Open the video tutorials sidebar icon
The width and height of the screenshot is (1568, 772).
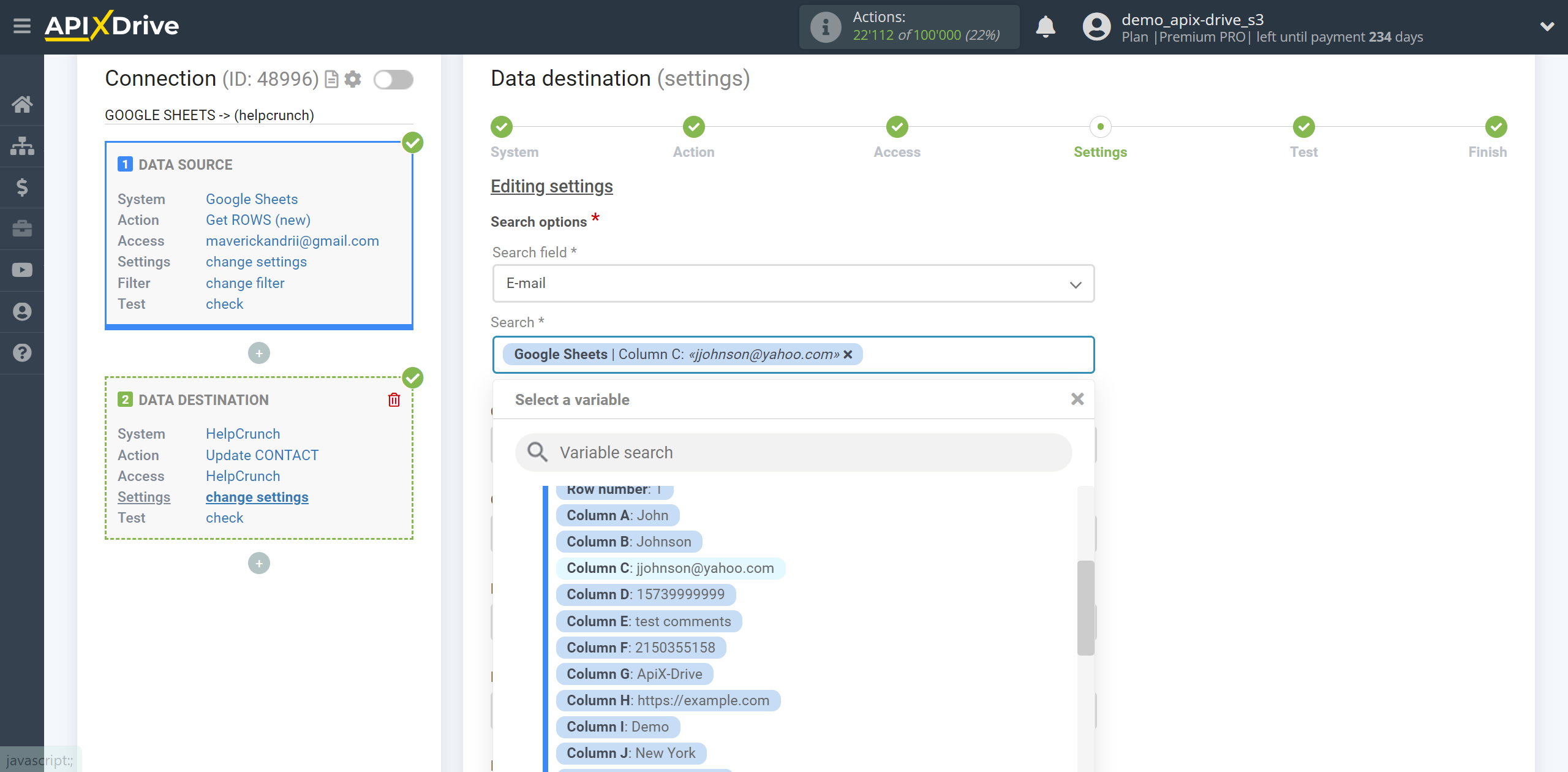pyautogui.click(x=22, y=270)
